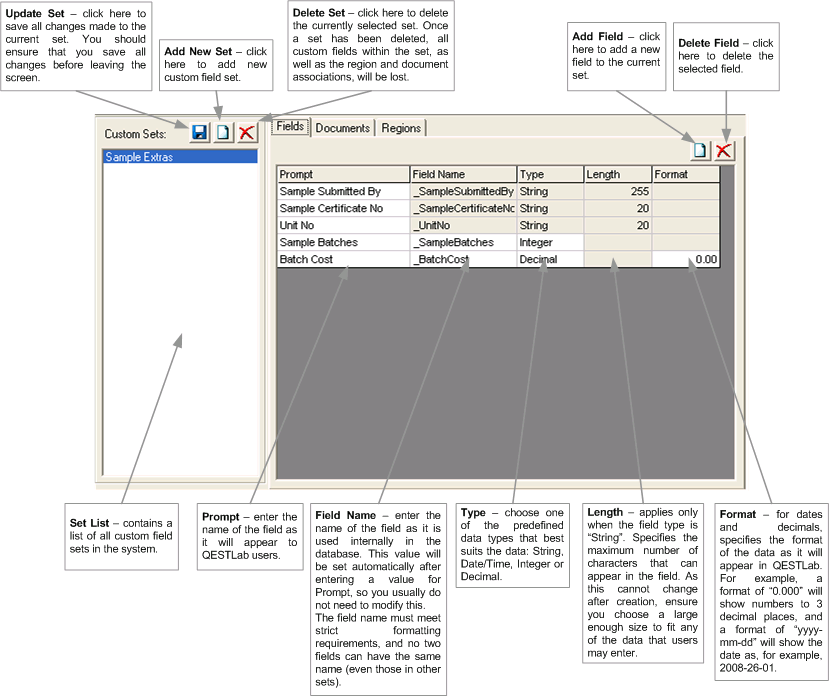Screen dimensions: 829x696
Task: Click the Delete Field red X icon
Action: coord(724,150)
